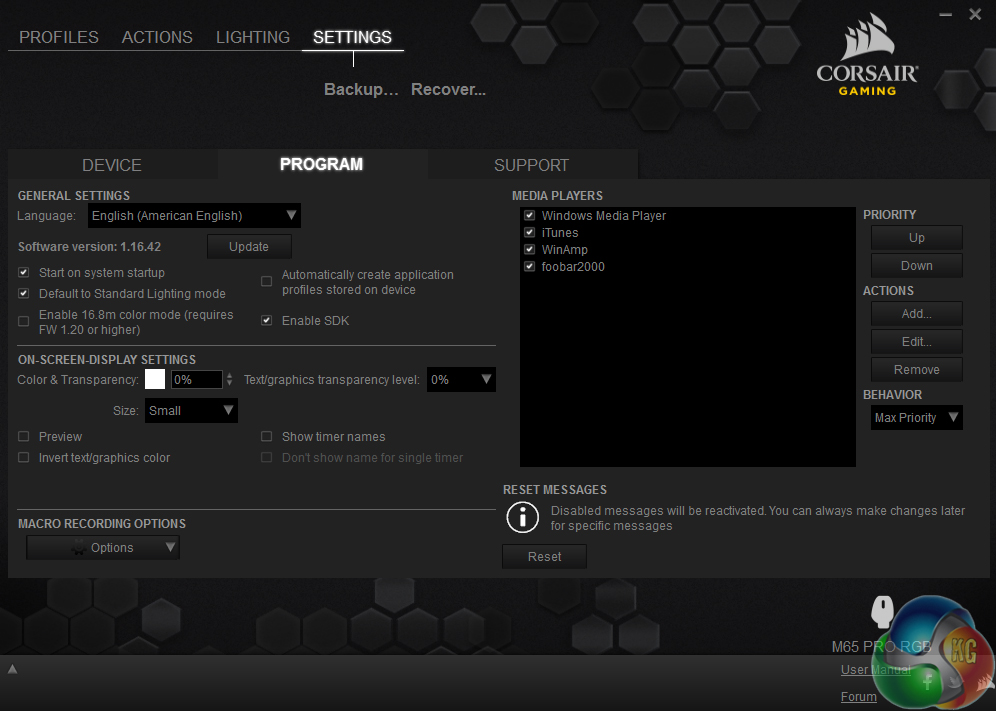Click the M65 PRO RGB mouse device icon
The image size is (996, 711).
coord(882,613)
